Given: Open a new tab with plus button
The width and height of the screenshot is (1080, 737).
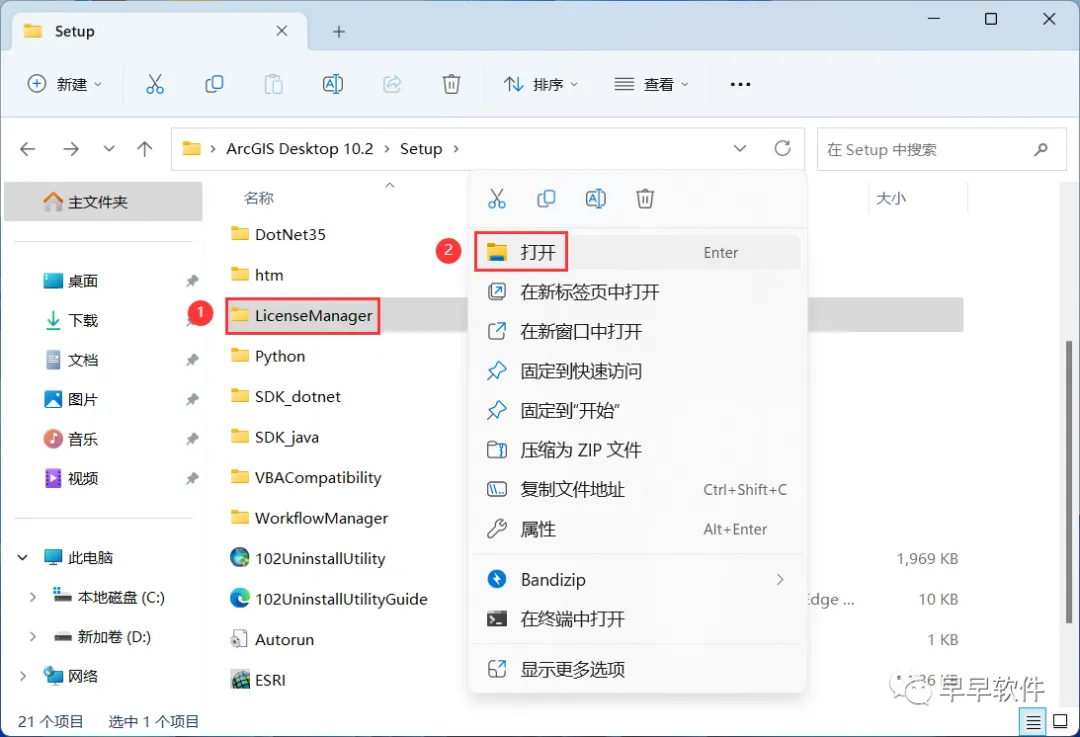Looking at the screenshot, I should [x=339, y=32].
